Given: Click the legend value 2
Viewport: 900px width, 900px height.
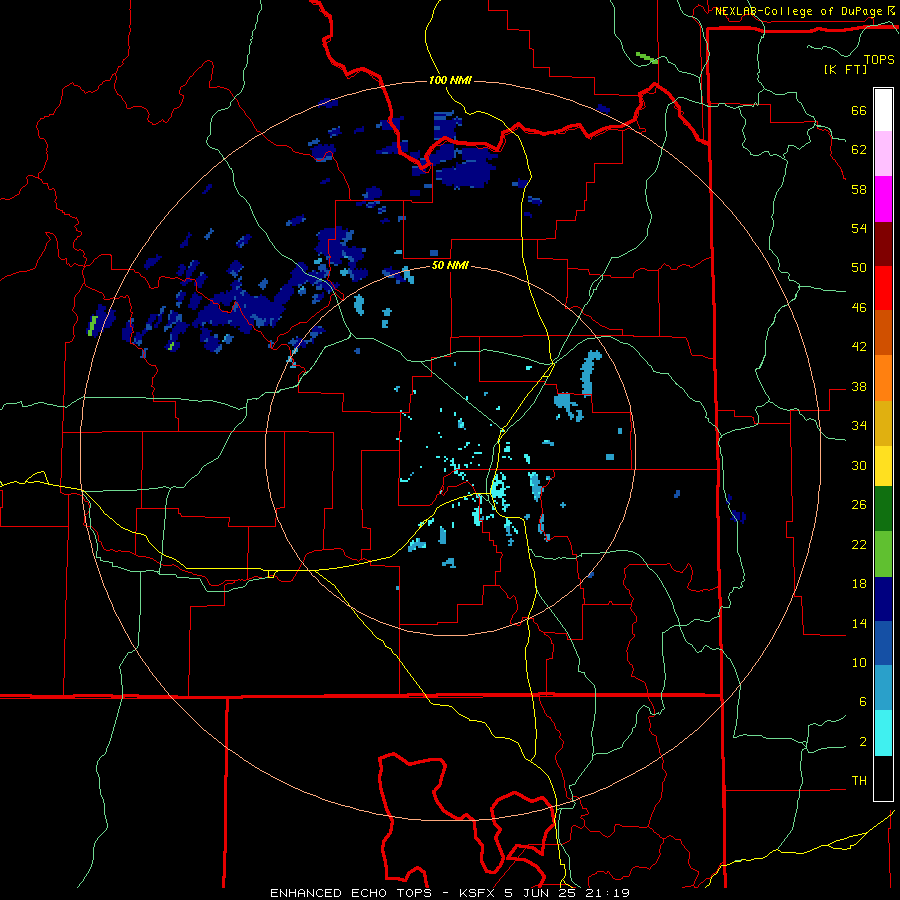Looking at the screenshot, I should [863, 741].
